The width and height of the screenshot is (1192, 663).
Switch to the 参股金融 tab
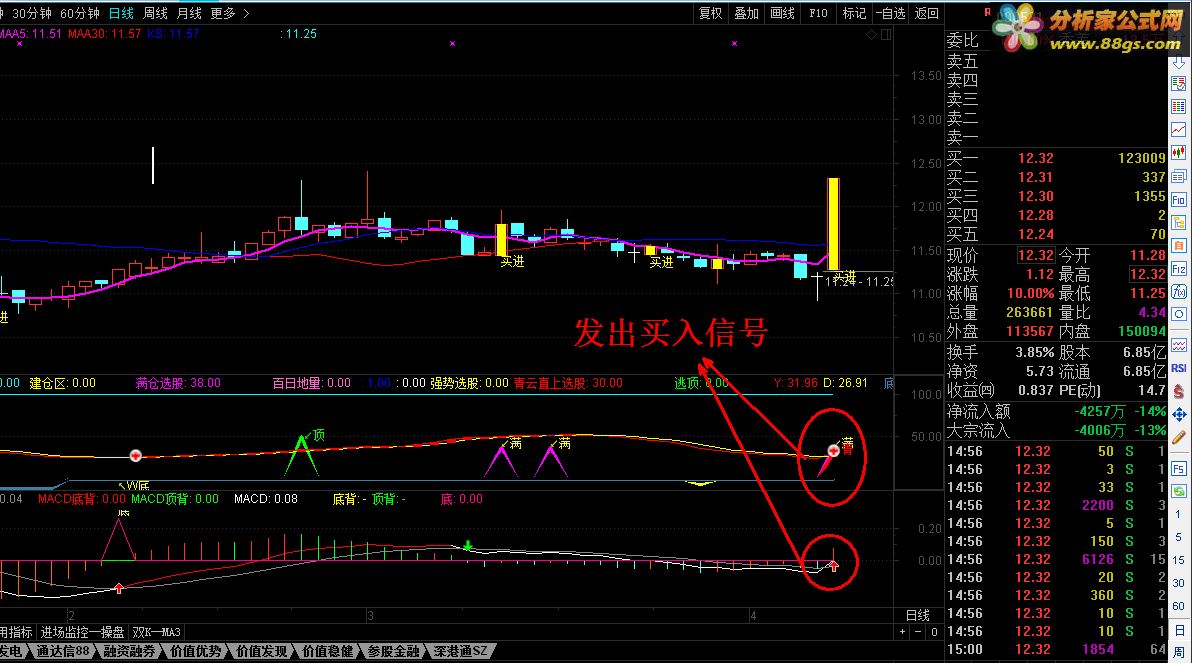pyautogui.click(x=394, y=652)
